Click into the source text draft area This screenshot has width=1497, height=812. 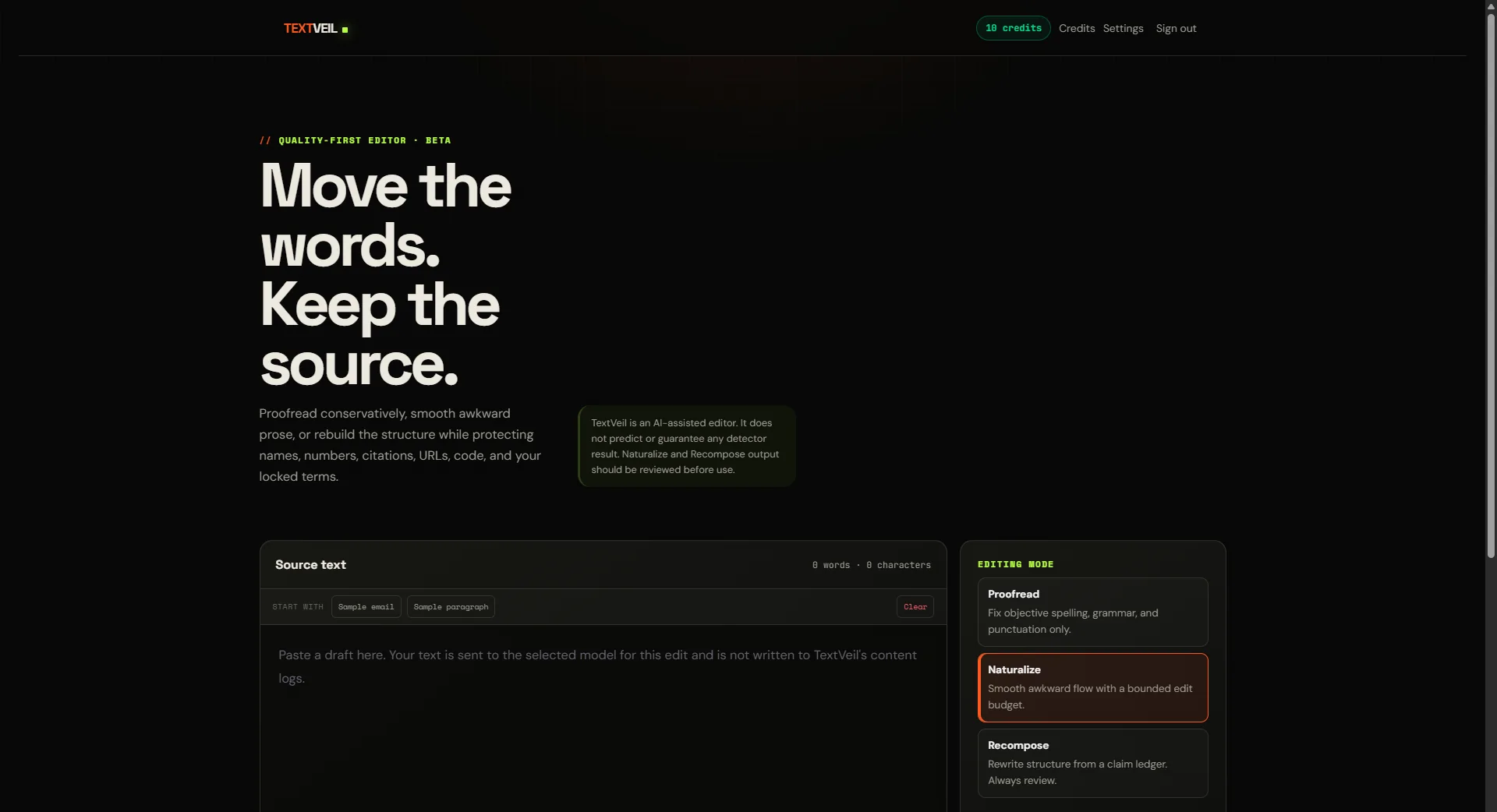pos(603,717)
